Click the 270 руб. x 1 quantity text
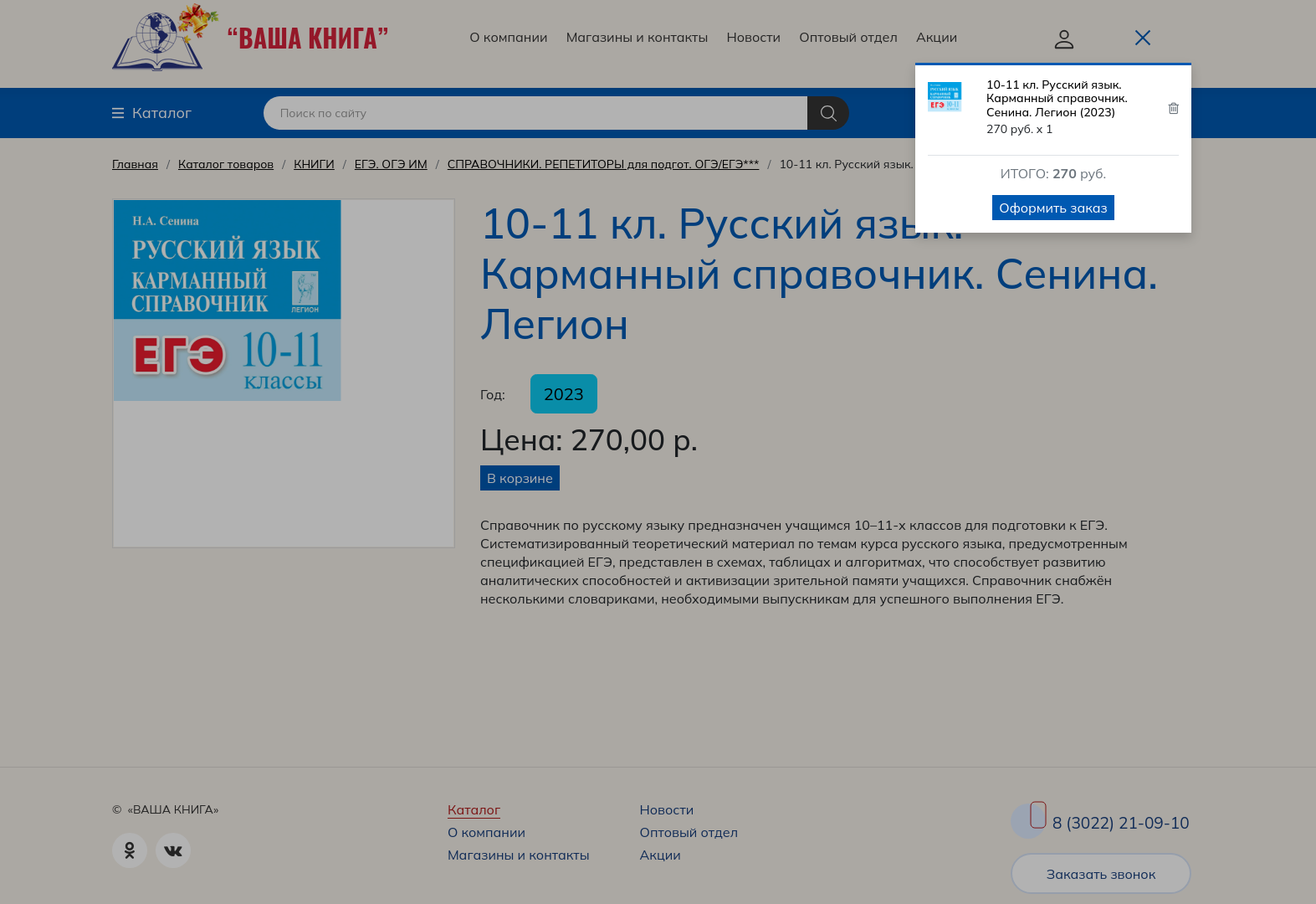 pyautogui.click(x=1019, y=129)
